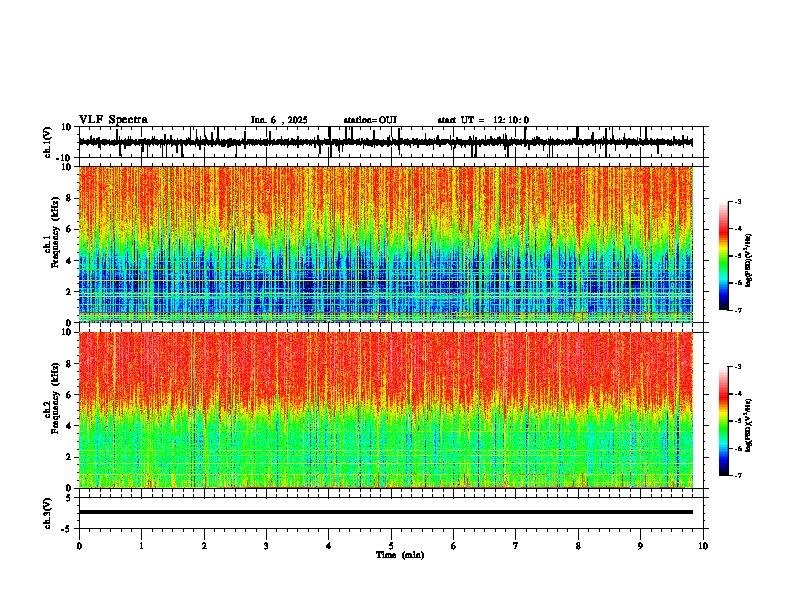
Task: Click the ch.2 colorbar -7 label
Action: tap(738, 475)
